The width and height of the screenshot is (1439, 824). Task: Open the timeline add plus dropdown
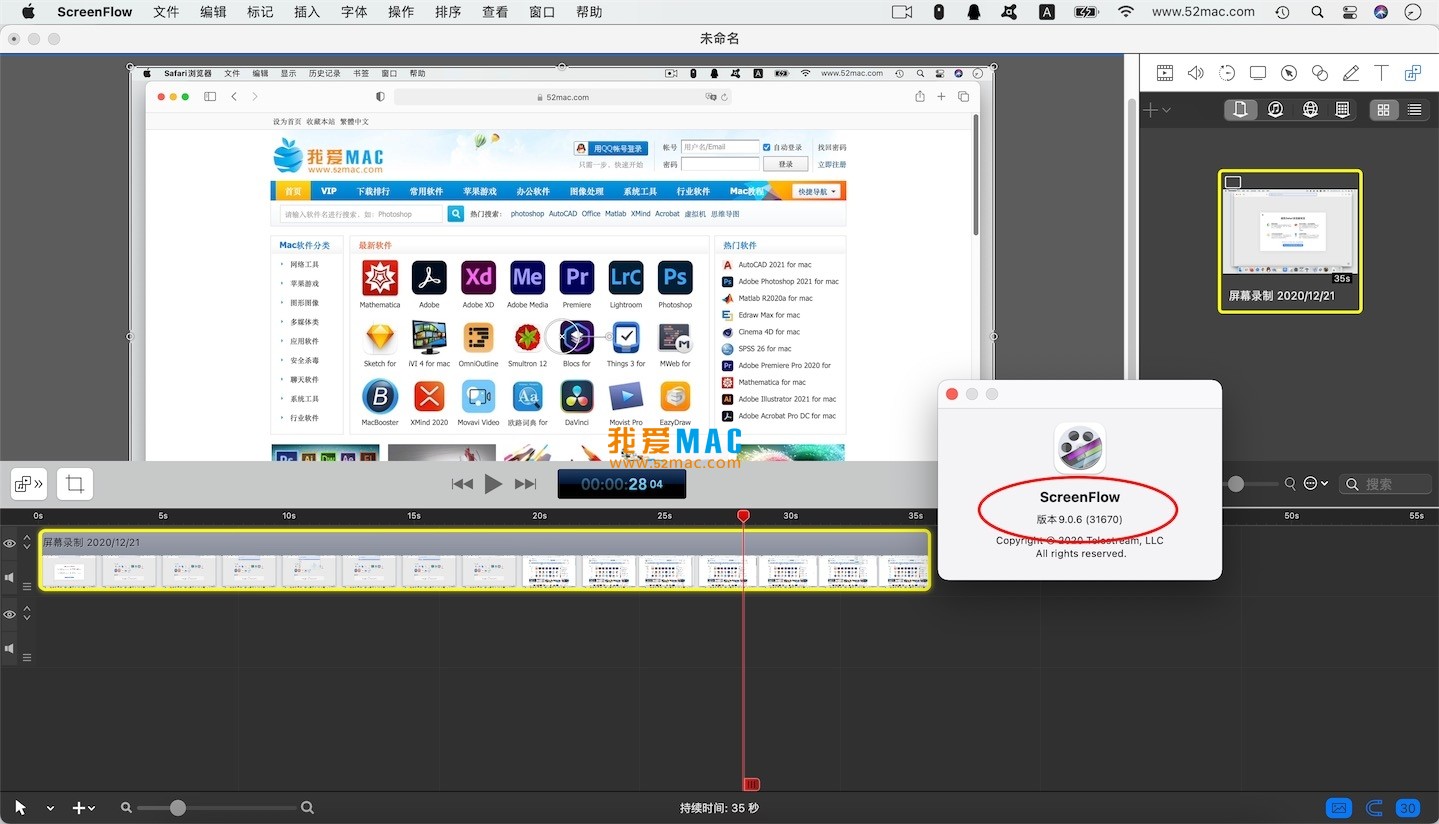(x=84, y=808)
